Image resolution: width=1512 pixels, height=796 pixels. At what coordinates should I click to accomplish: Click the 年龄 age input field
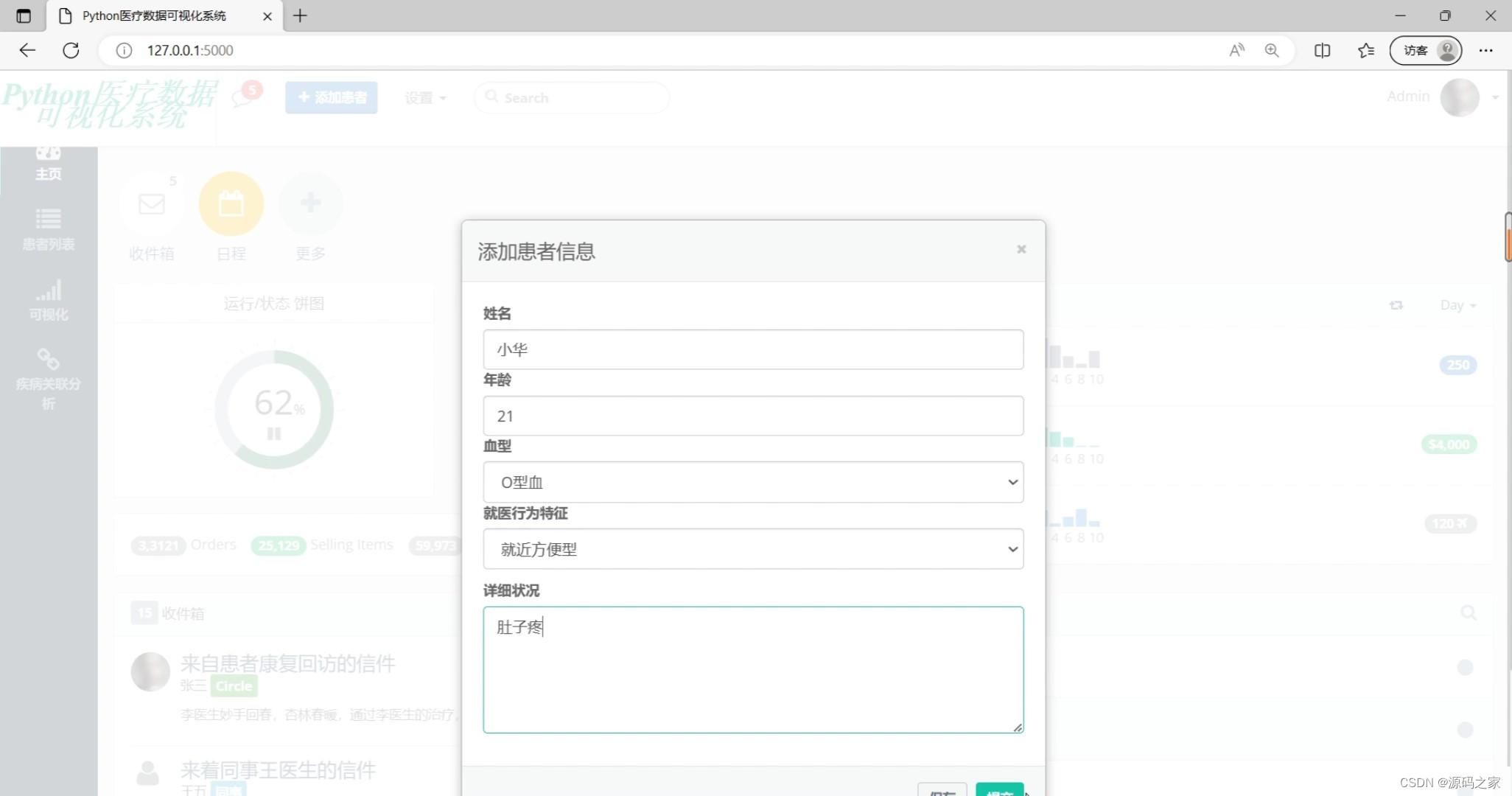pyautogui.click(x=753, y=416)
